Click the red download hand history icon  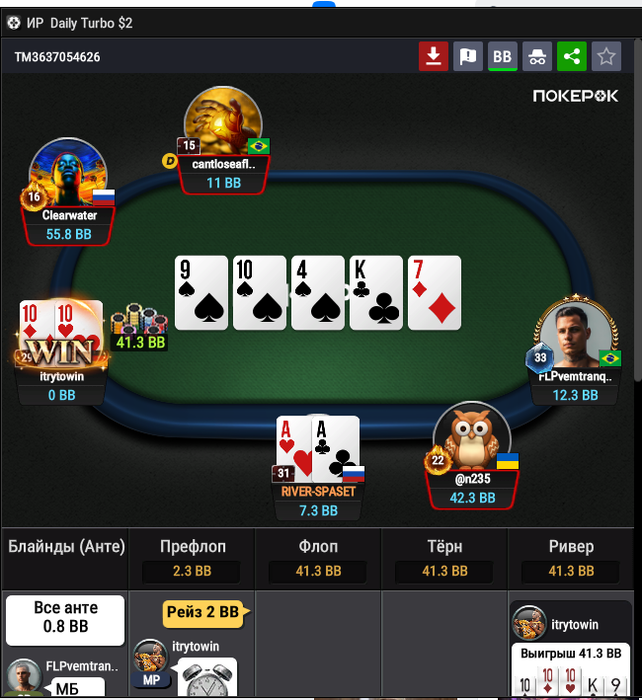[433, 56]
